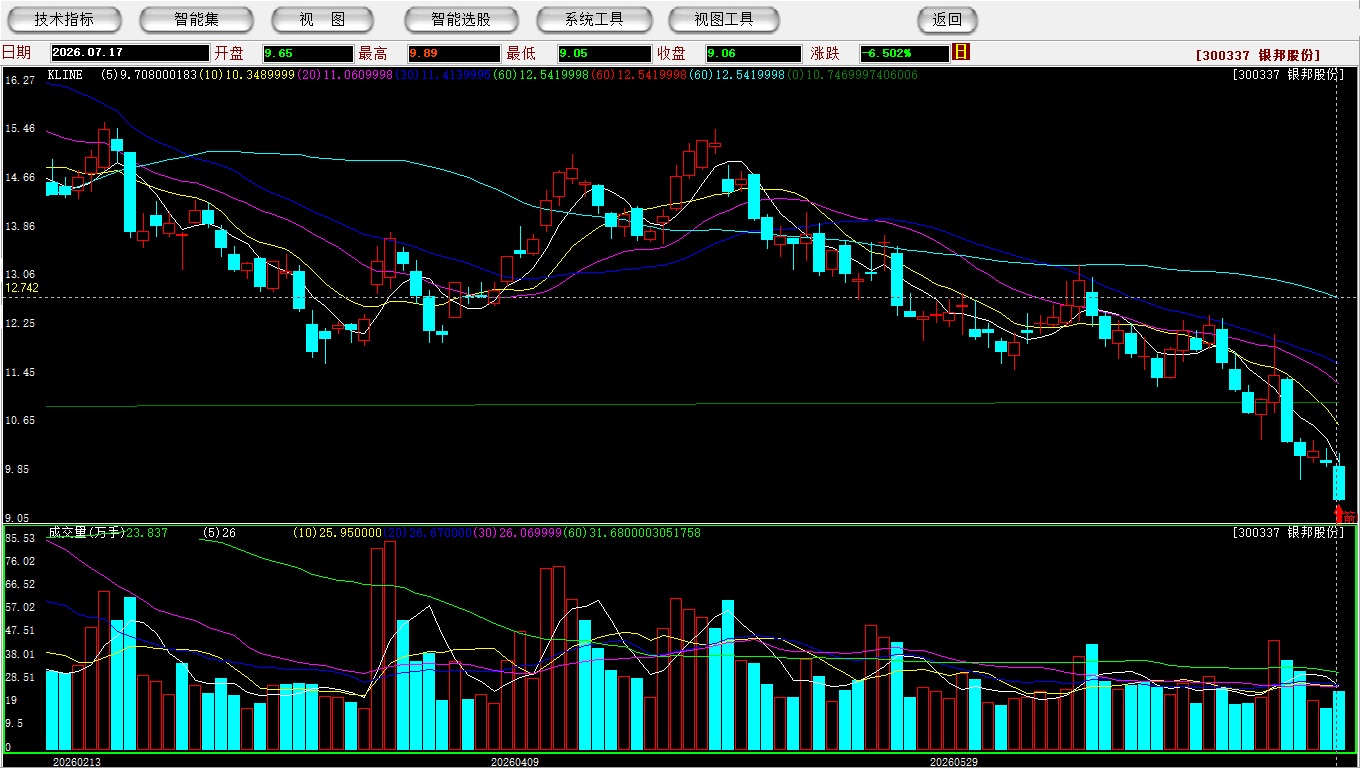This screenshot has height=768, width=1360.
Task: Click the red [300337 银邦股份] header label
Action: 1258,55
